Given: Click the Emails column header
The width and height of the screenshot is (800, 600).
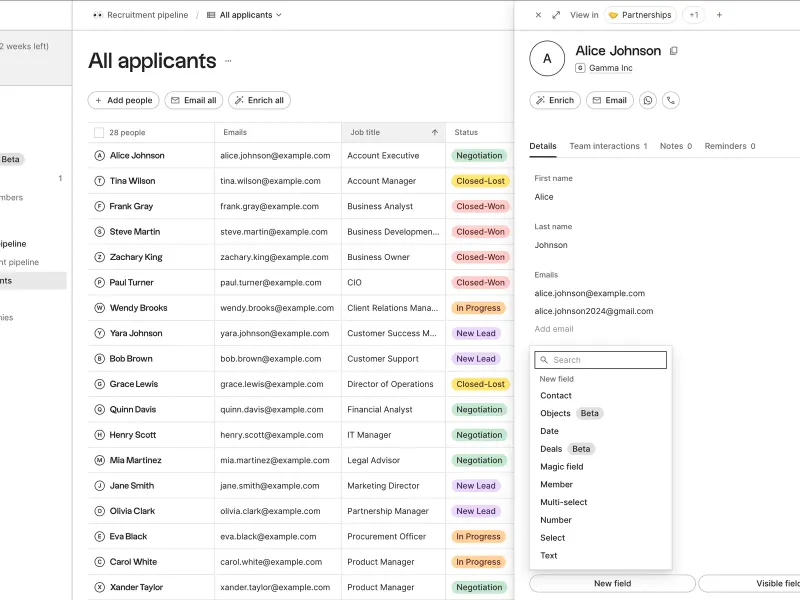Looking at the screenshot, I should 278,133.
